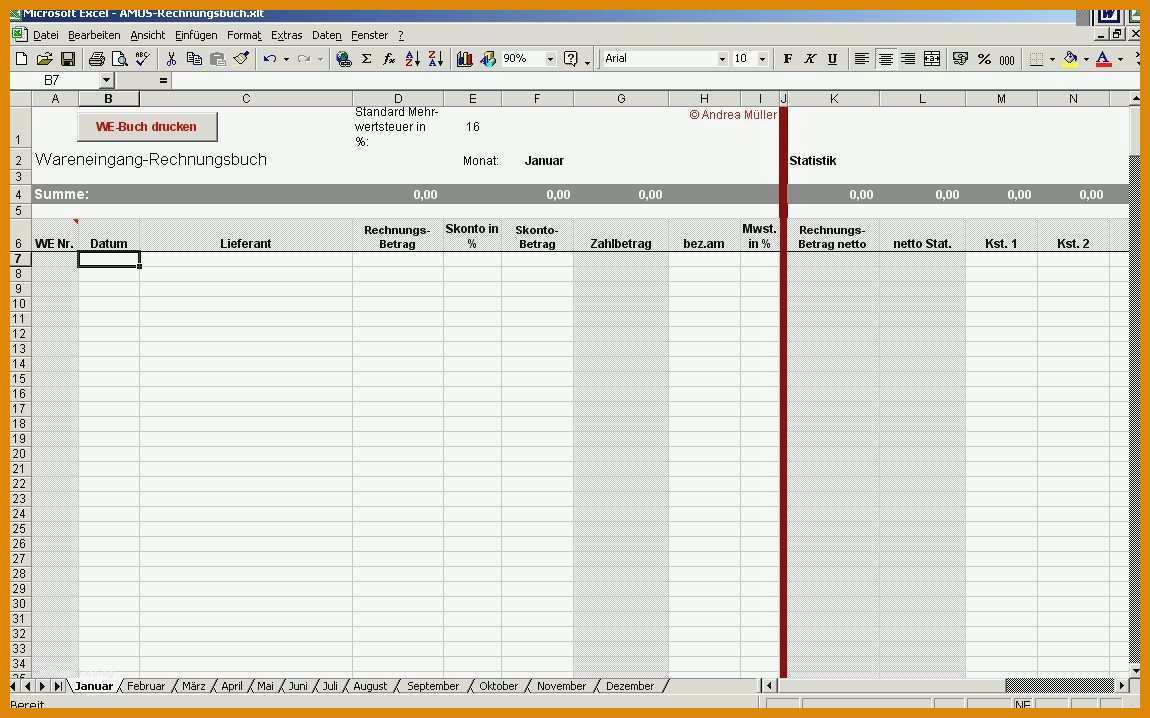Sort descending Z to A
Image resolution: width=1150 pixels, height=718 pixels.
click(436, 59)
